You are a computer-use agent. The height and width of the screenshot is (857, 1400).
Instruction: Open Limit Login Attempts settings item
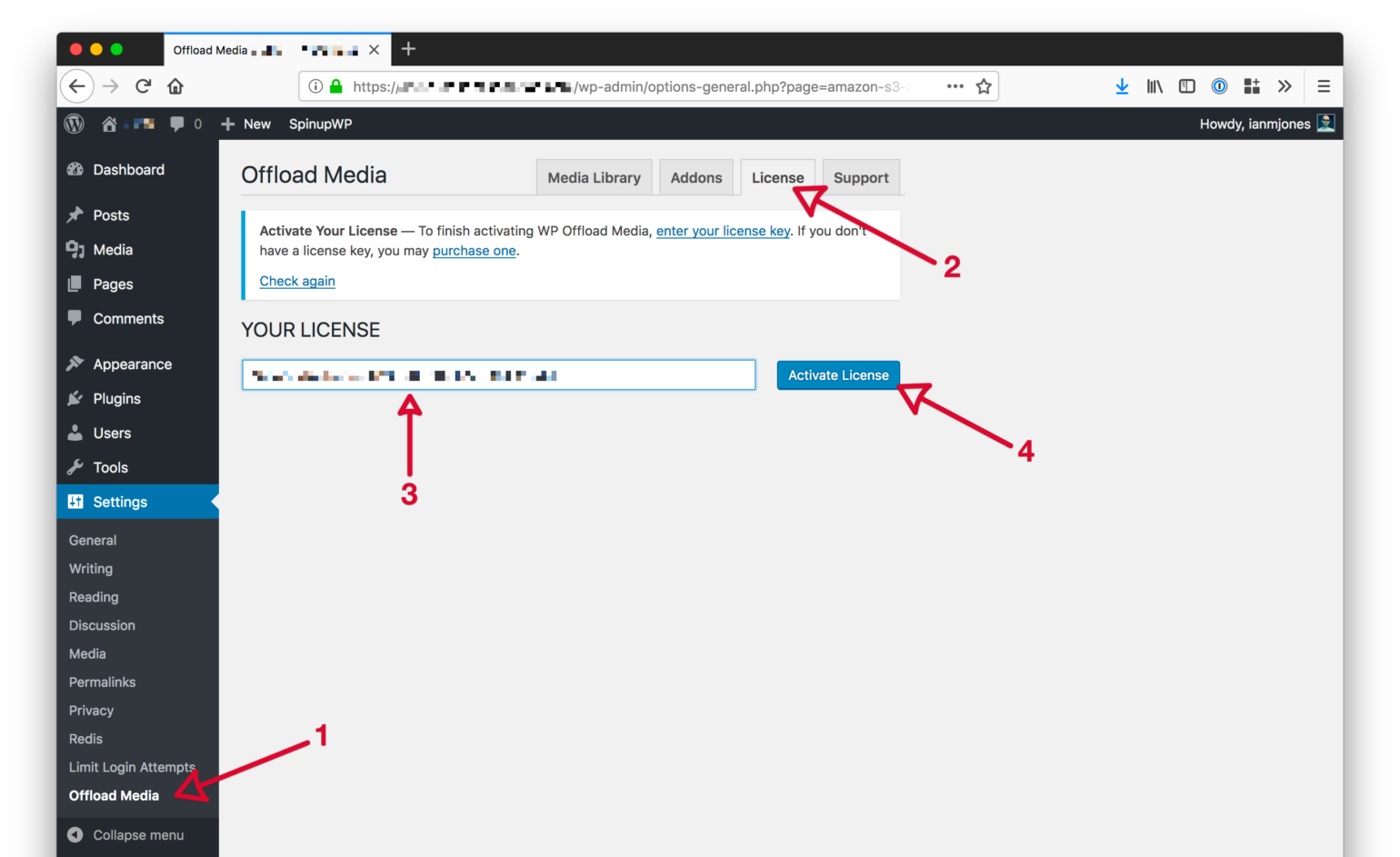(132, 767)
